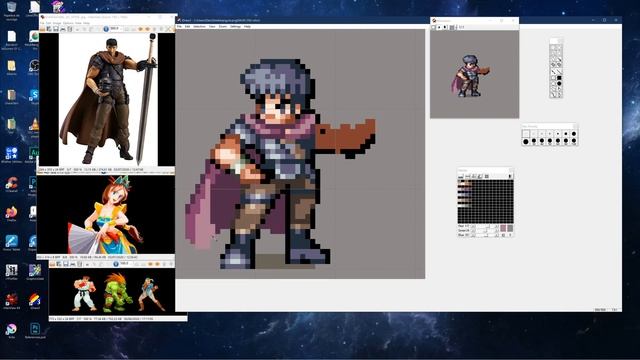The width and height of the screenshot is (640, 360).
Task: Click the blue info icon in bottom IrfanView toolbar
Action: (x=116, y=264)
